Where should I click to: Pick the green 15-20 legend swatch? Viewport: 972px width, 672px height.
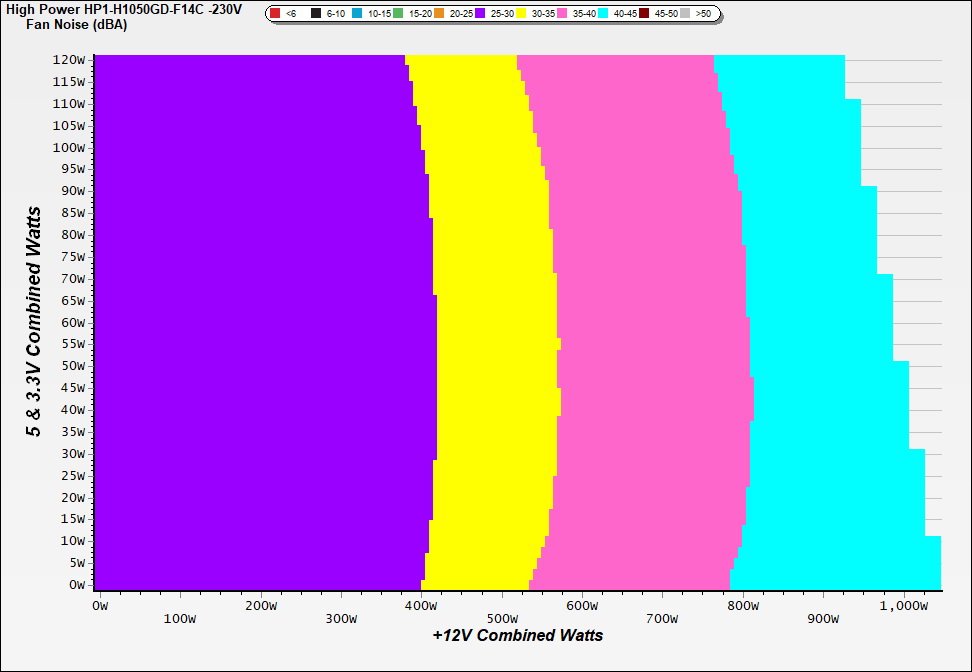pyautogui.click(x=398, y=14)
